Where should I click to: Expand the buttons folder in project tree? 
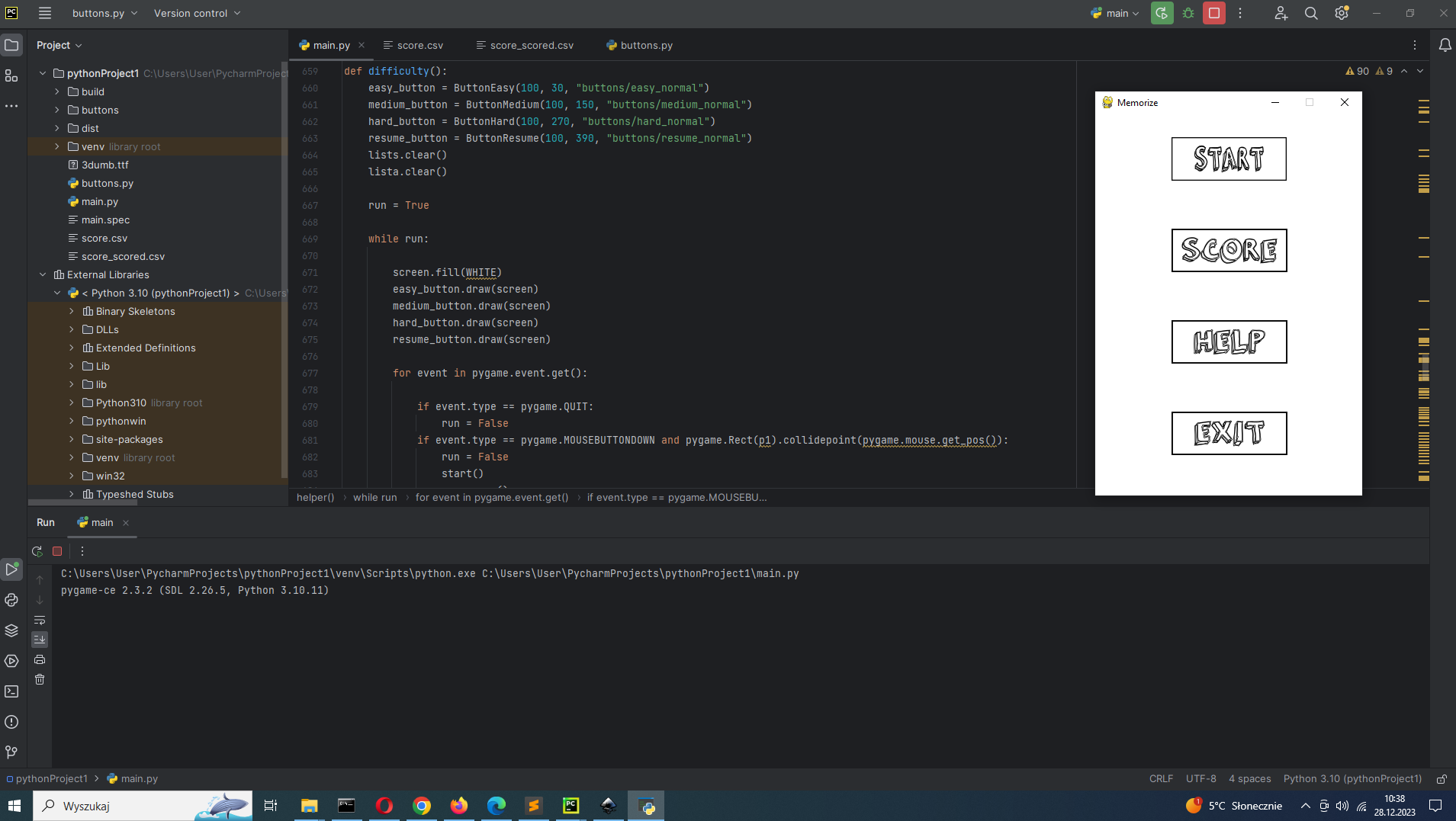pos(57,110)
